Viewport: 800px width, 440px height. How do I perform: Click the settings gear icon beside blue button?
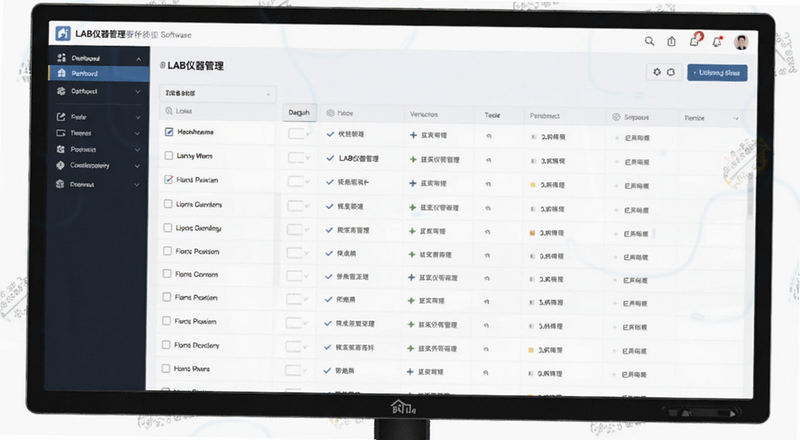coord(657,72)
